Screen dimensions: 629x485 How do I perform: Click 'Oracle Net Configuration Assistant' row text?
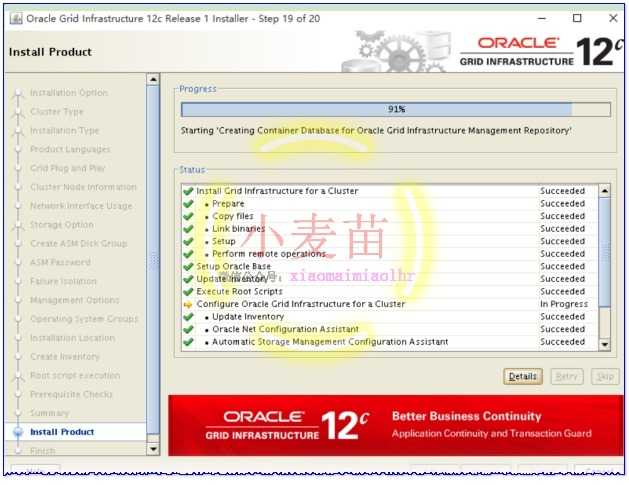285,329
